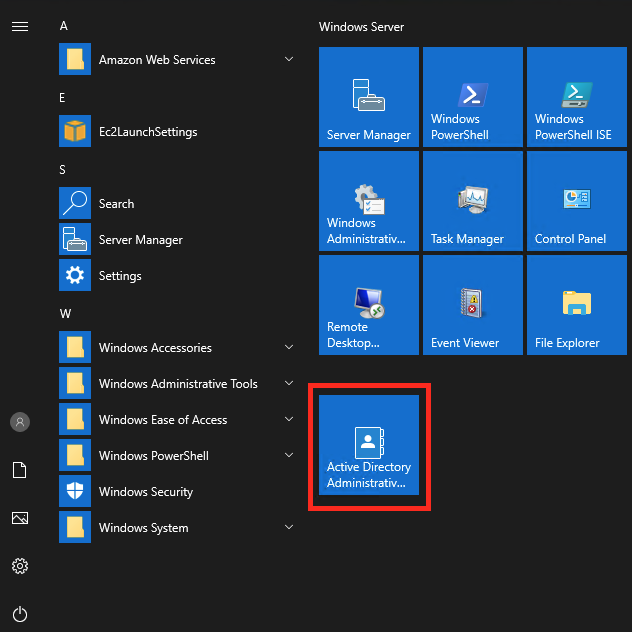This screenshot has width=632, height=632.
Task: Click the Windows Accessories folder label
Action: click(155, 347)
